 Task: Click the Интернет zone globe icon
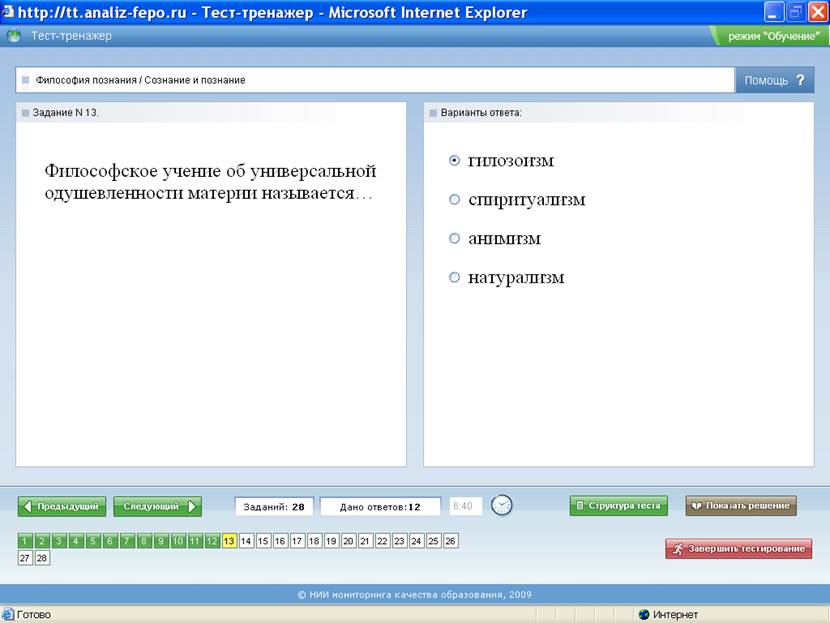pos(644,615)
